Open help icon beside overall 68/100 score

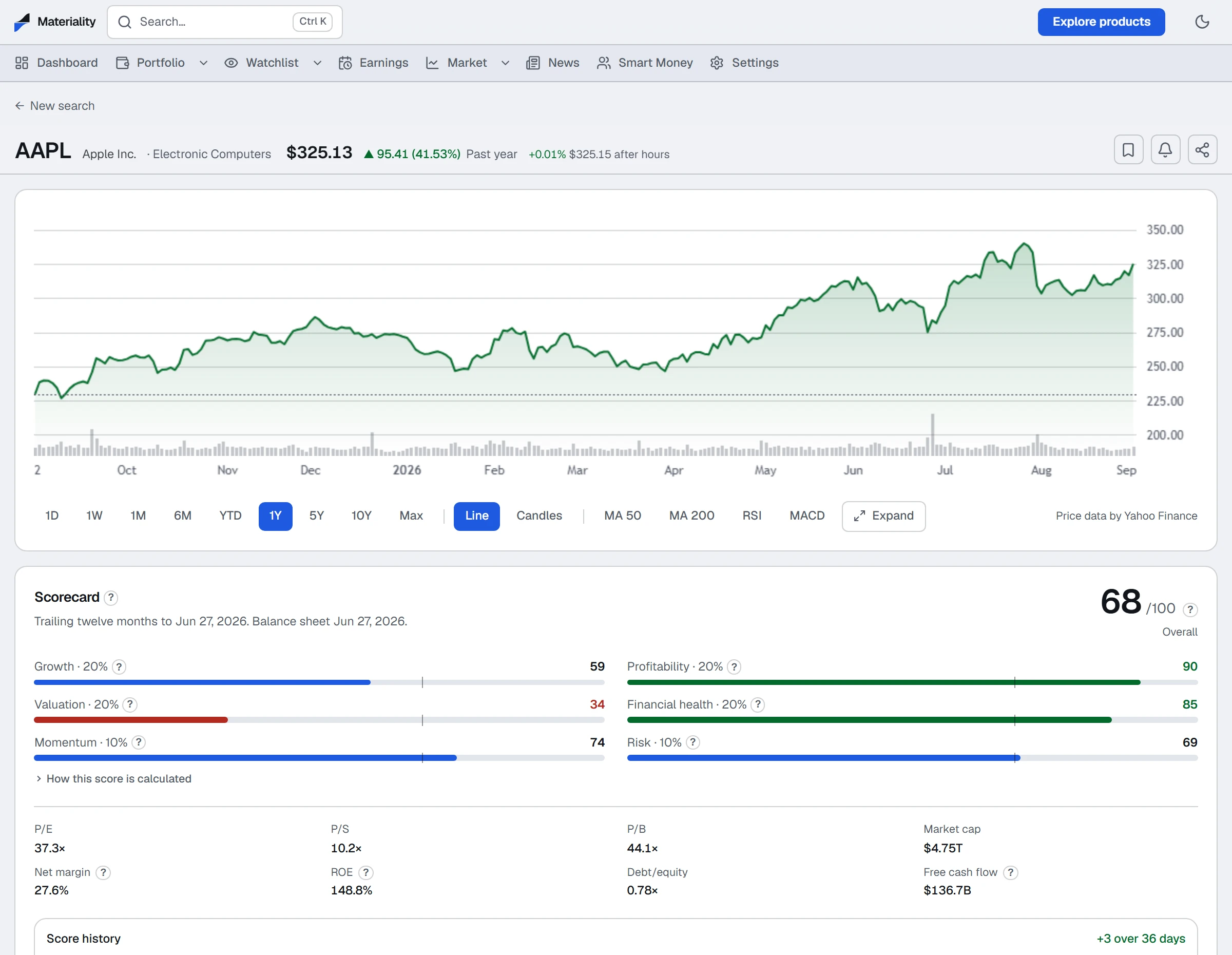point(1190,609)
